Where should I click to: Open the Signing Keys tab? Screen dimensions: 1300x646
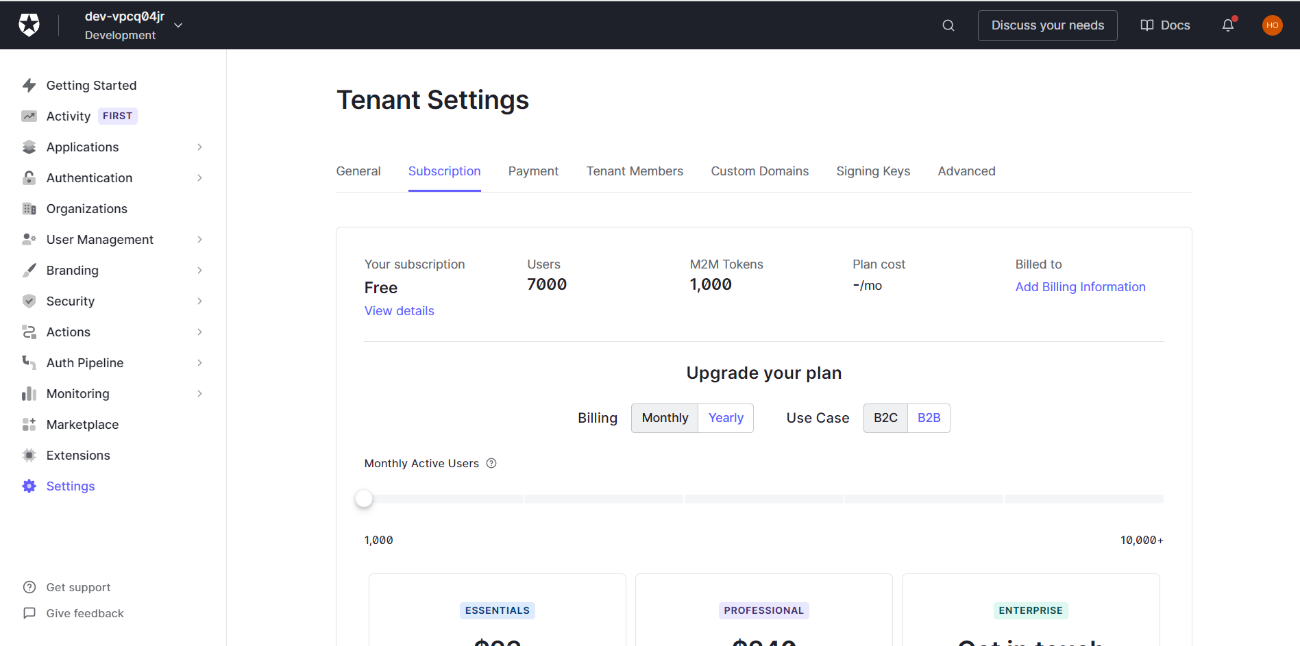[873, 171]
